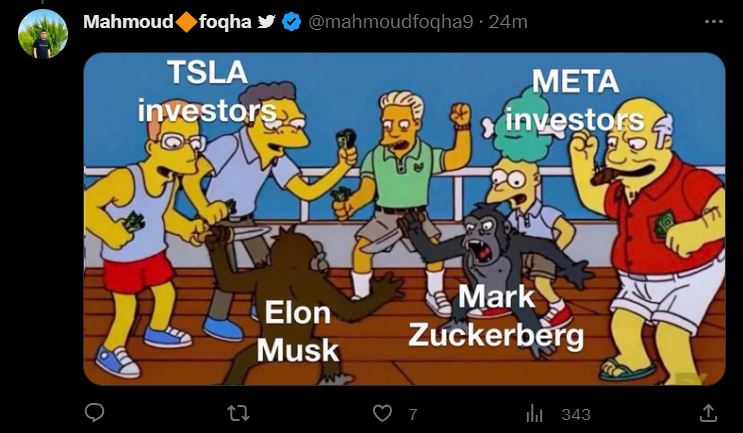Click the Elon Musk monkey label
This screenshot has height=433, width=743.
coord(298,332)
